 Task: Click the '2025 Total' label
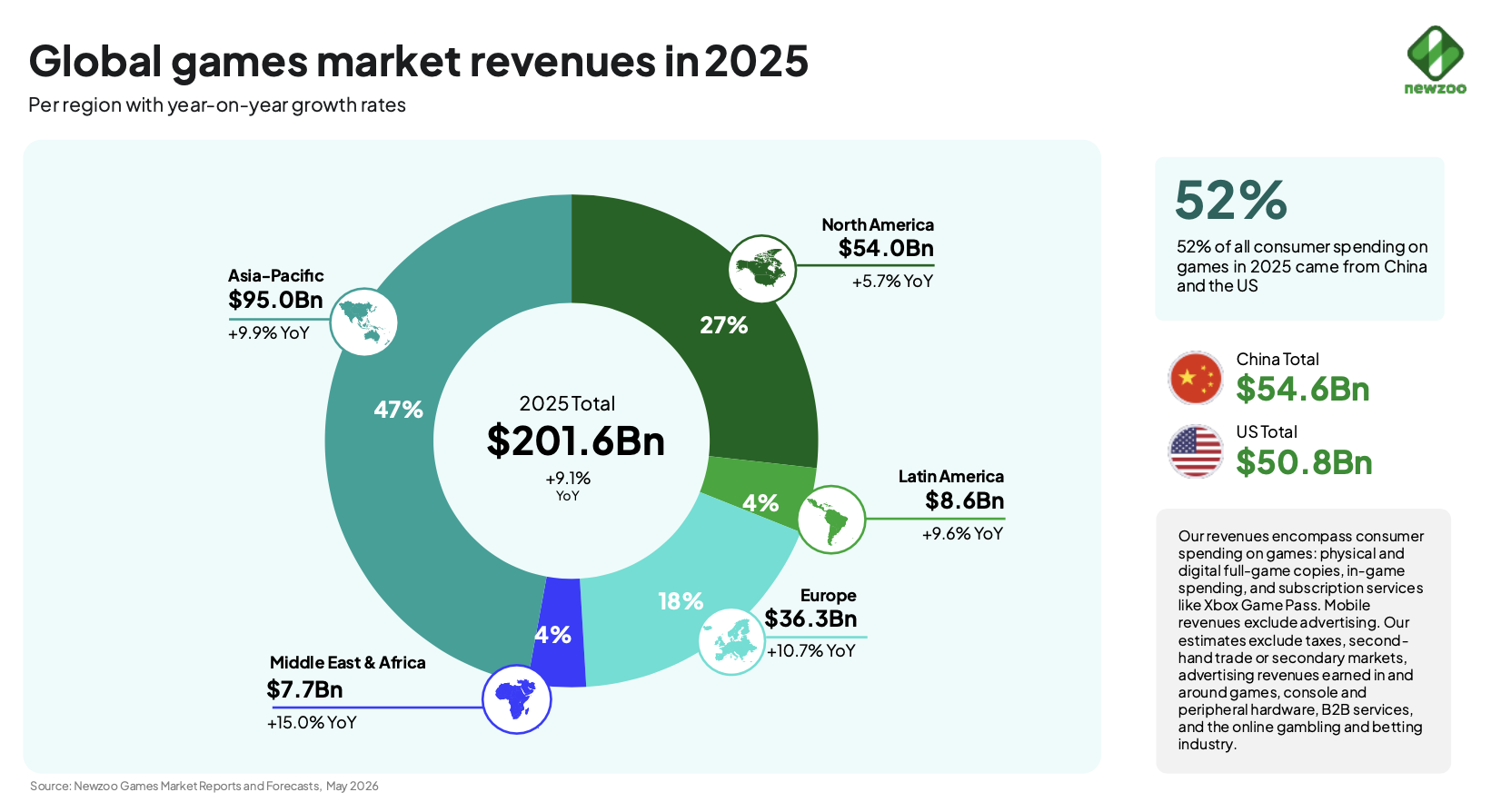point(567,403)
